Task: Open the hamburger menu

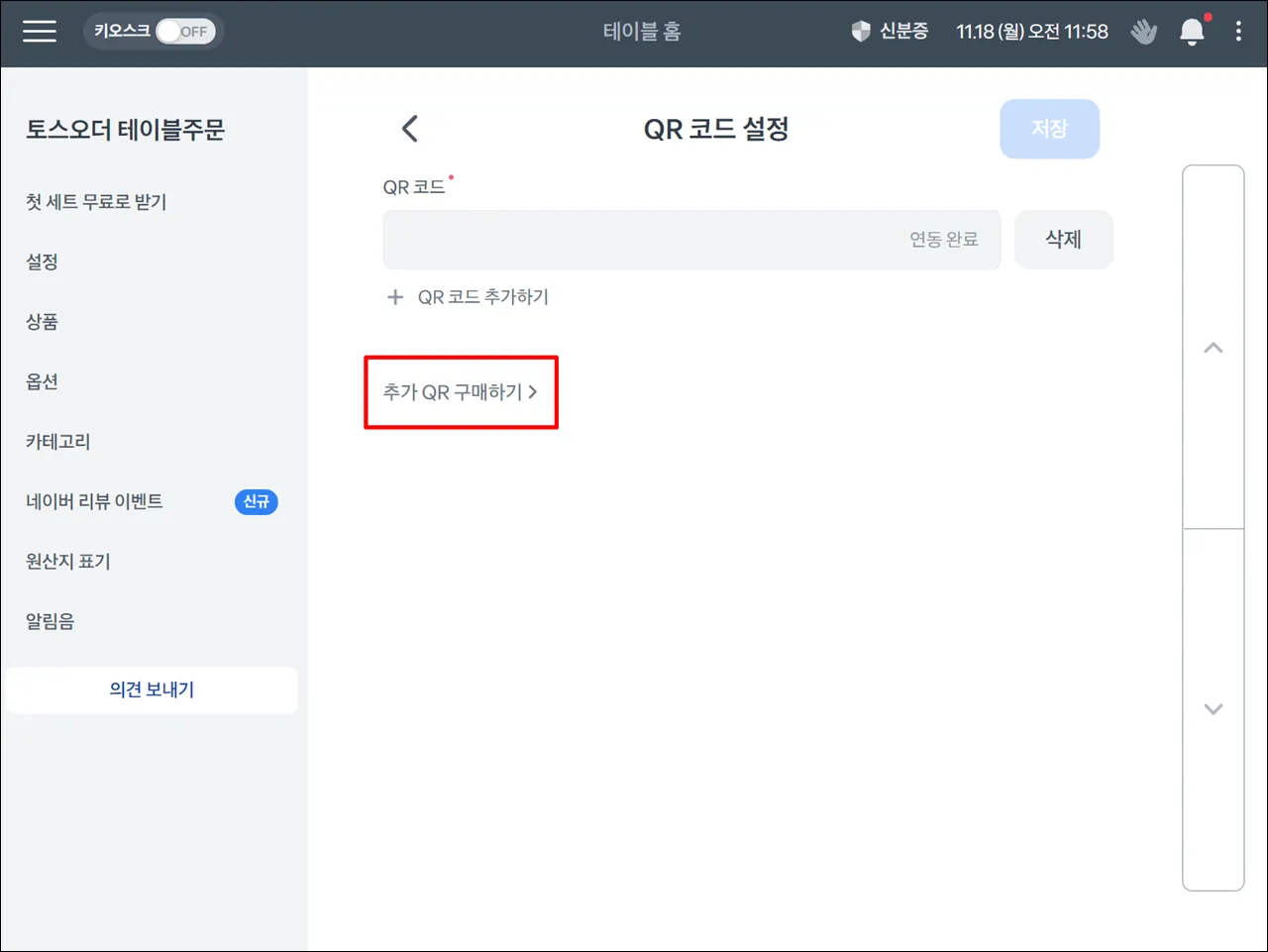Action: point(40,32)
